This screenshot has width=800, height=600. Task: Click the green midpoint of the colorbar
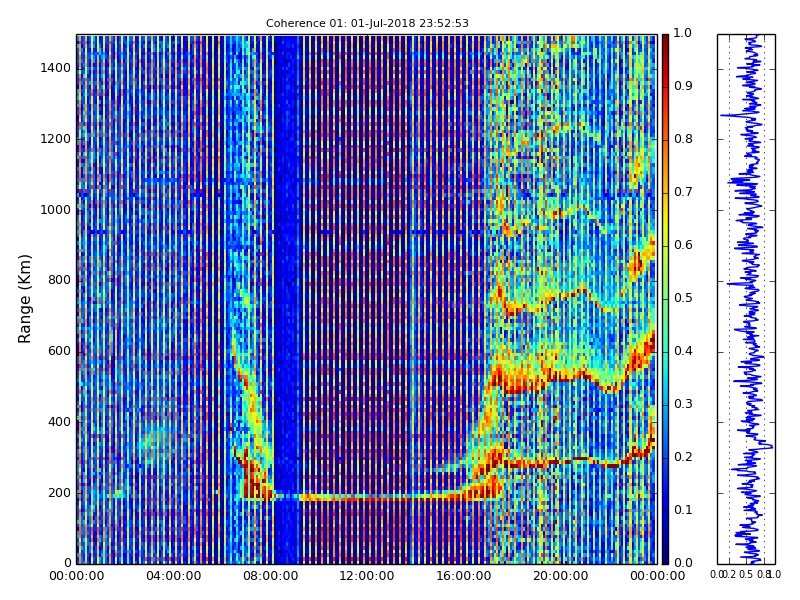(x=665, y=299)
